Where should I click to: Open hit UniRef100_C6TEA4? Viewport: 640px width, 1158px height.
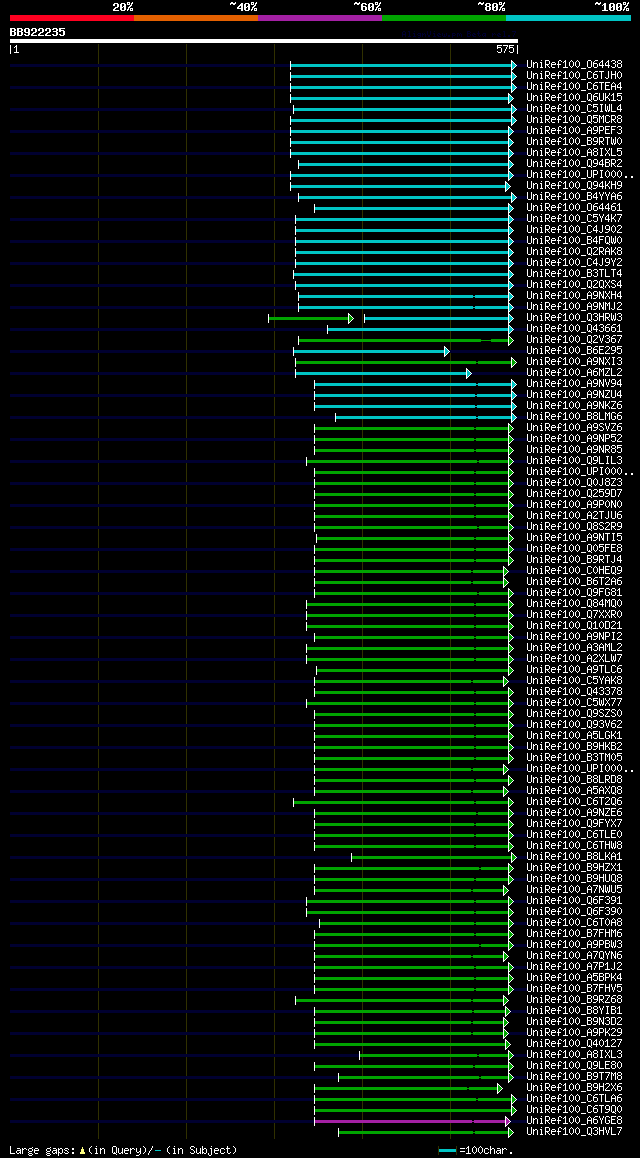[574, 86]
